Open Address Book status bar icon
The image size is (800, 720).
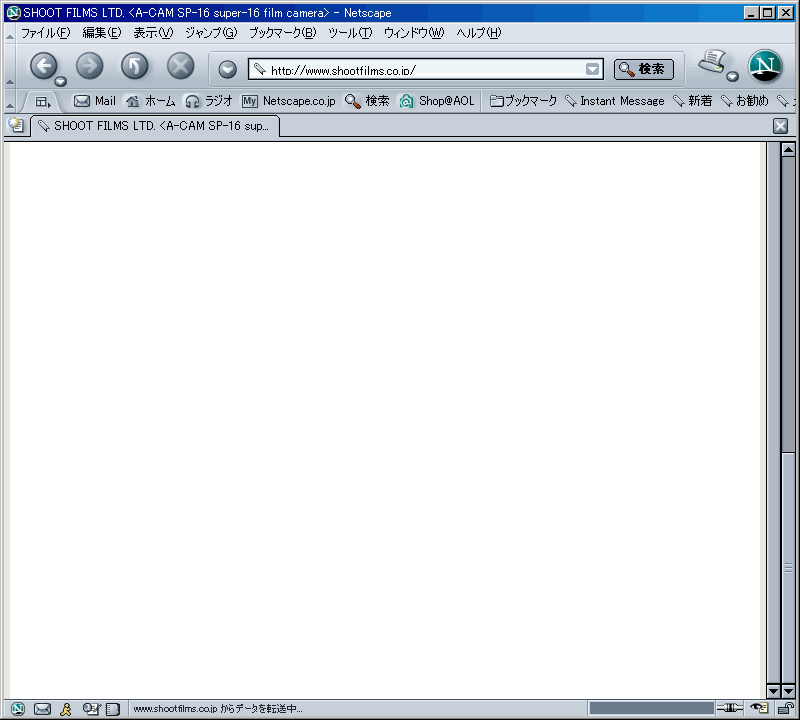tap(113, 709)
